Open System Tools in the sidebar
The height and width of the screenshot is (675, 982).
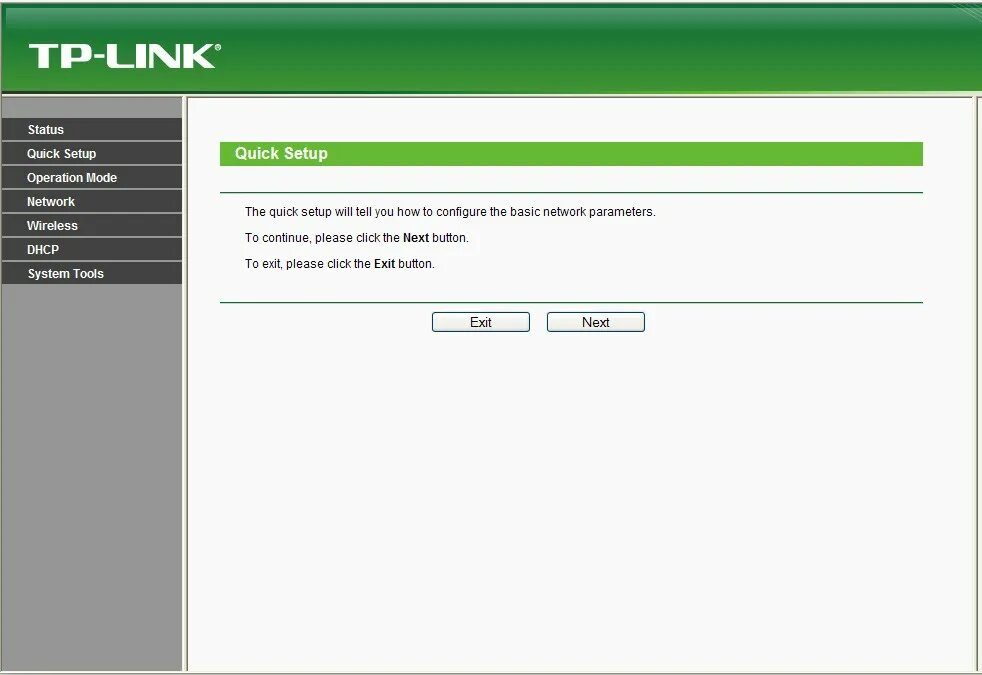92,274
